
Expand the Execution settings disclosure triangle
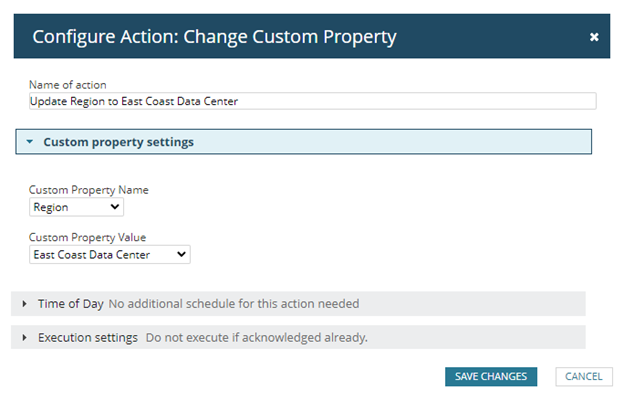coord(24,338)
